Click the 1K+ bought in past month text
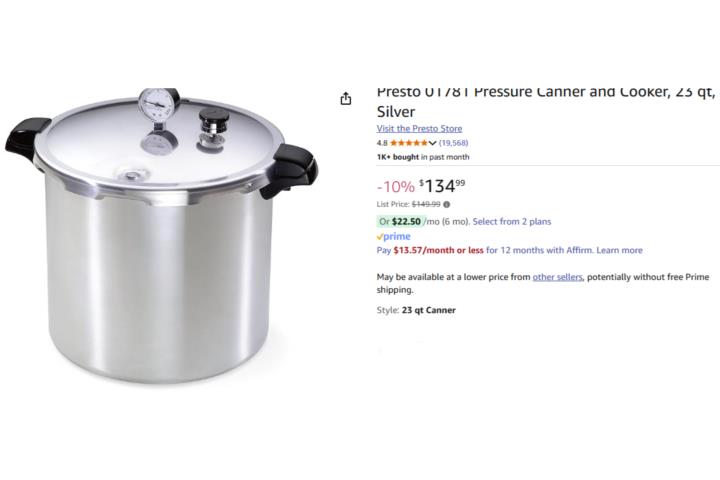 (x=423, y=157)
